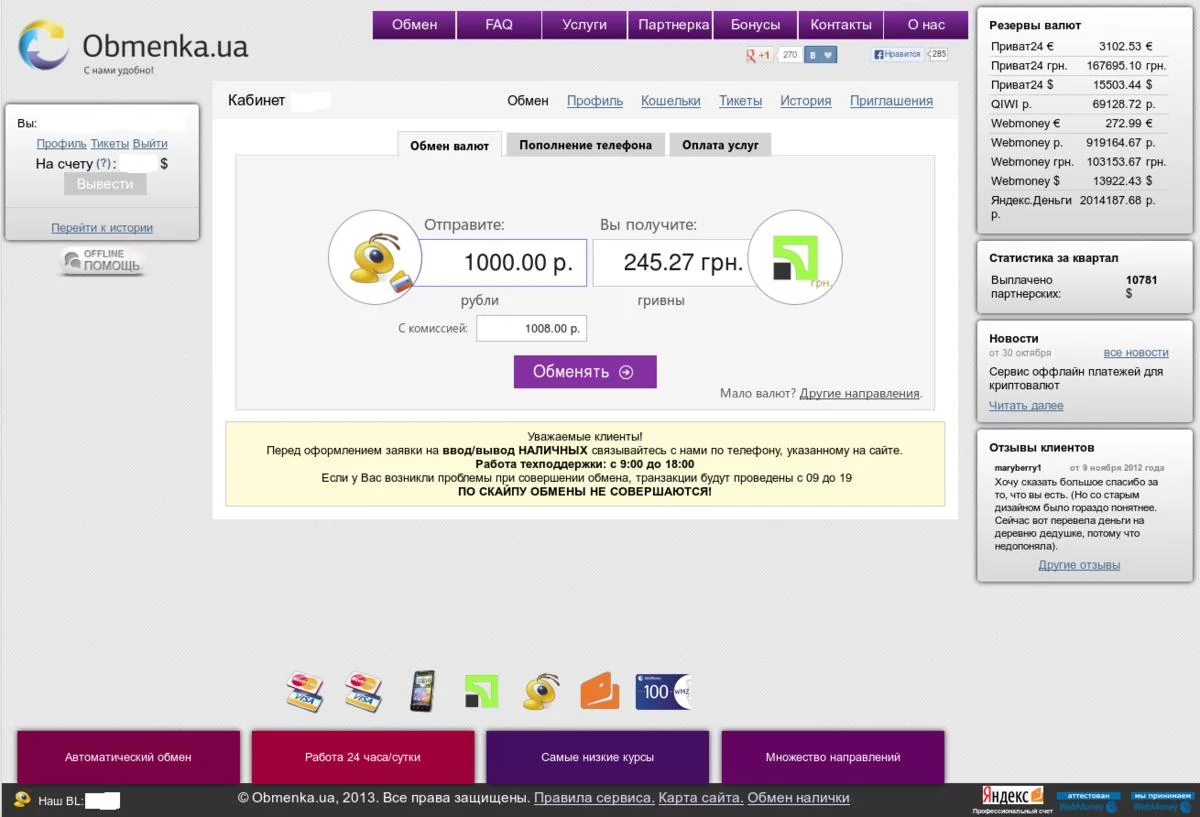1200x817 pixels.
Task: Click the Самые низкие курсы banner
Action: click(597, 757)
